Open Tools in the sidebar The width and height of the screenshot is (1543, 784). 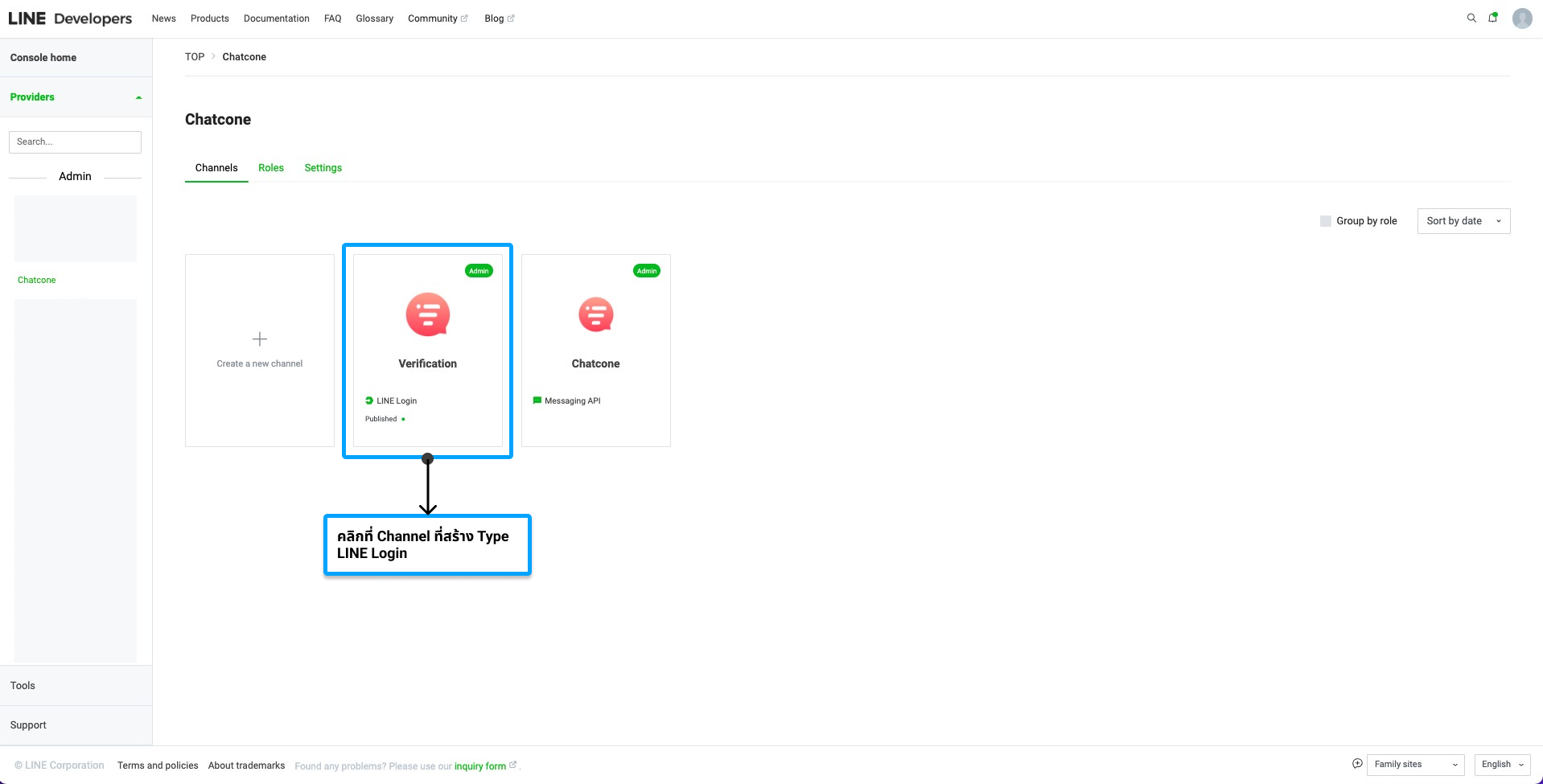[23, 686]
